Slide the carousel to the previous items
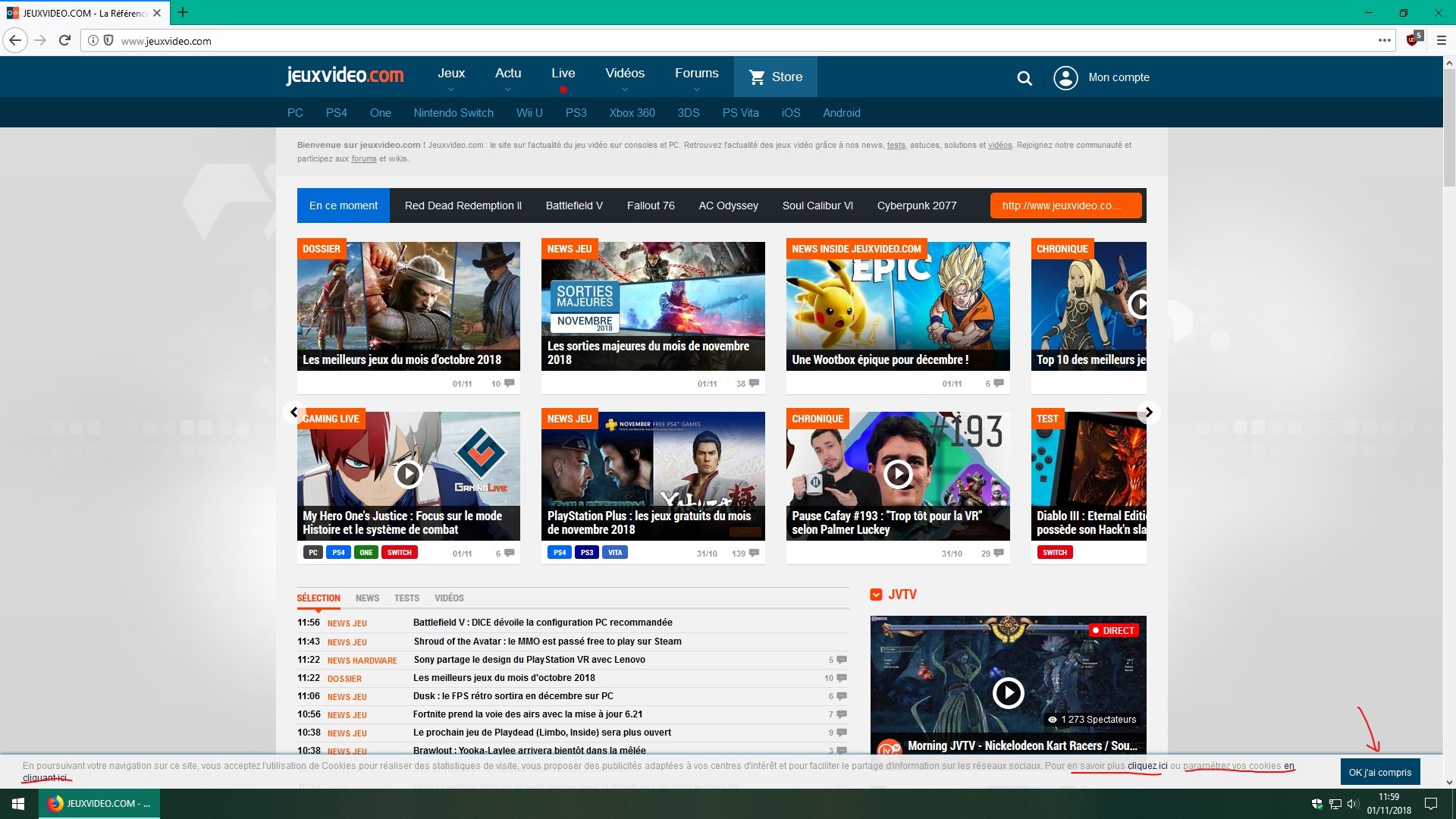 tap(293, 412)
